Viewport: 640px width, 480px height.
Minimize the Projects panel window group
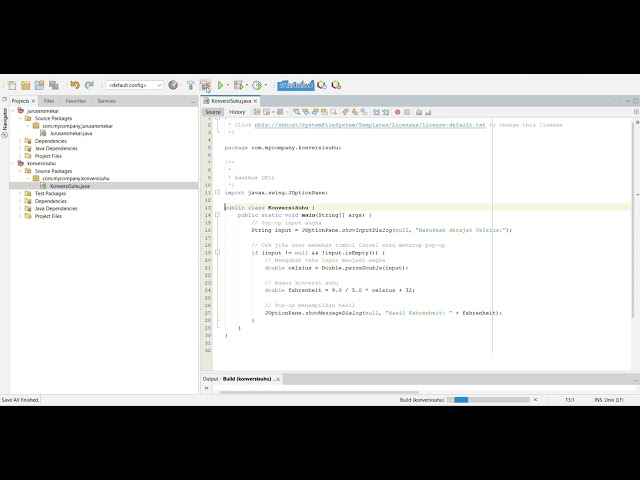pyautogui.click(x=193, y=101)
